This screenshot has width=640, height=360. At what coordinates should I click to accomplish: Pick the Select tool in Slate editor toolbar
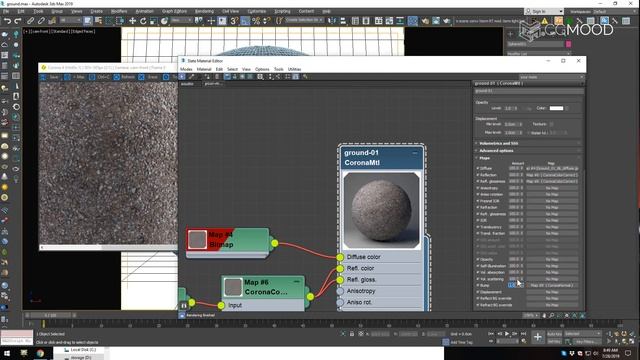[182, 77]
